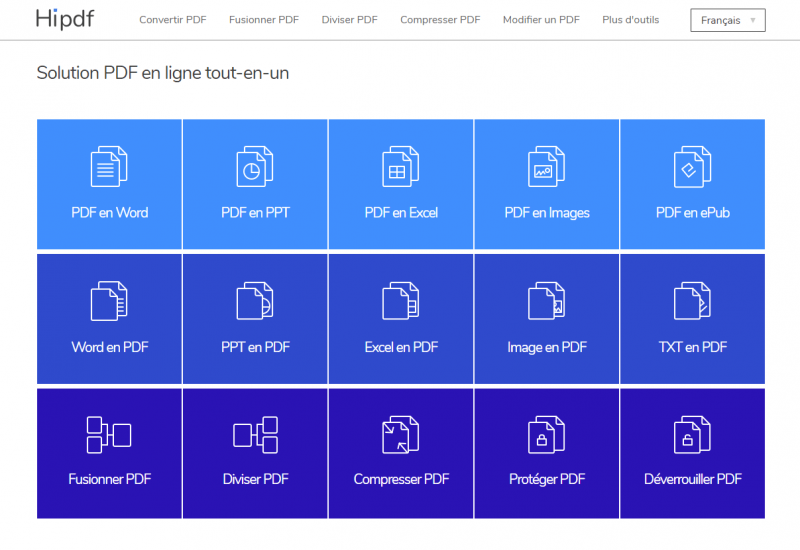The image size is (800, 550).
Task: Open the Français language dropdown
Action: point(727,20)
